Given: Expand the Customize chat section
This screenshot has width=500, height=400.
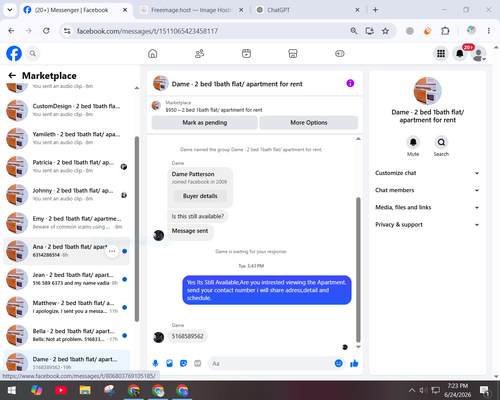Looking at the screenshot, I should tap(427, 173).
